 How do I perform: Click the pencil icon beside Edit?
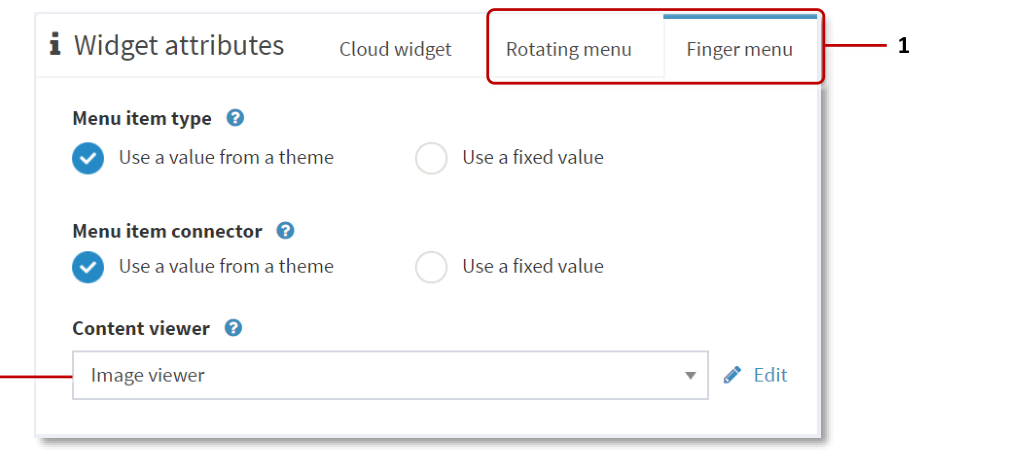coord(733,375)
